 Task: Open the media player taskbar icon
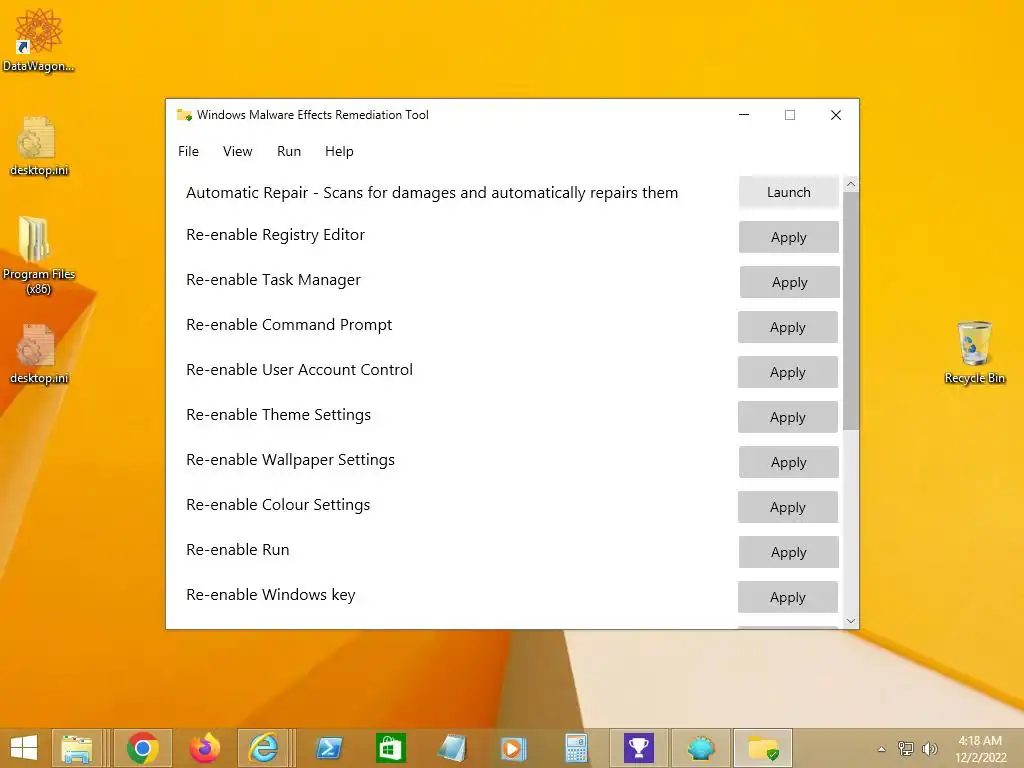513,748
